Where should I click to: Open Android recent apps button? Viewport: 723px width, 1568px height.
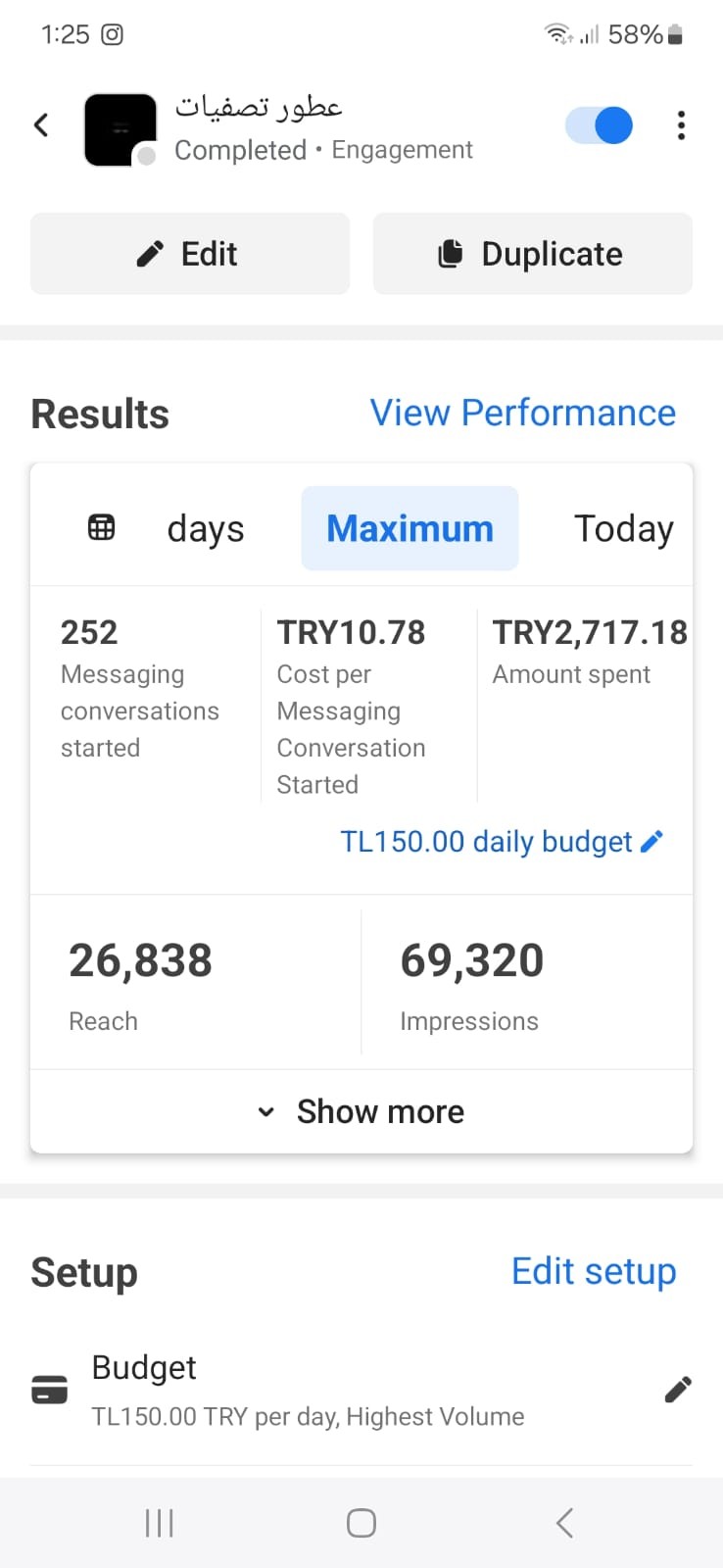point(159,1523)
